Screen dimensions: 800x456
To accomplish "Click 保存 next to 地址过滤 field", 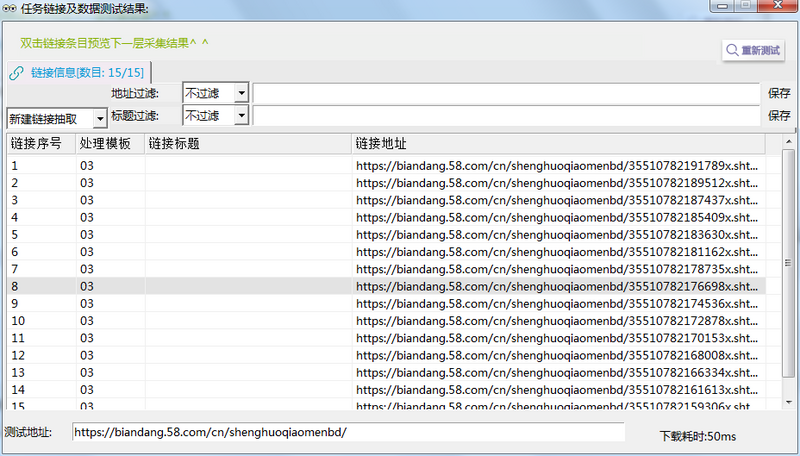I will 779,93.
